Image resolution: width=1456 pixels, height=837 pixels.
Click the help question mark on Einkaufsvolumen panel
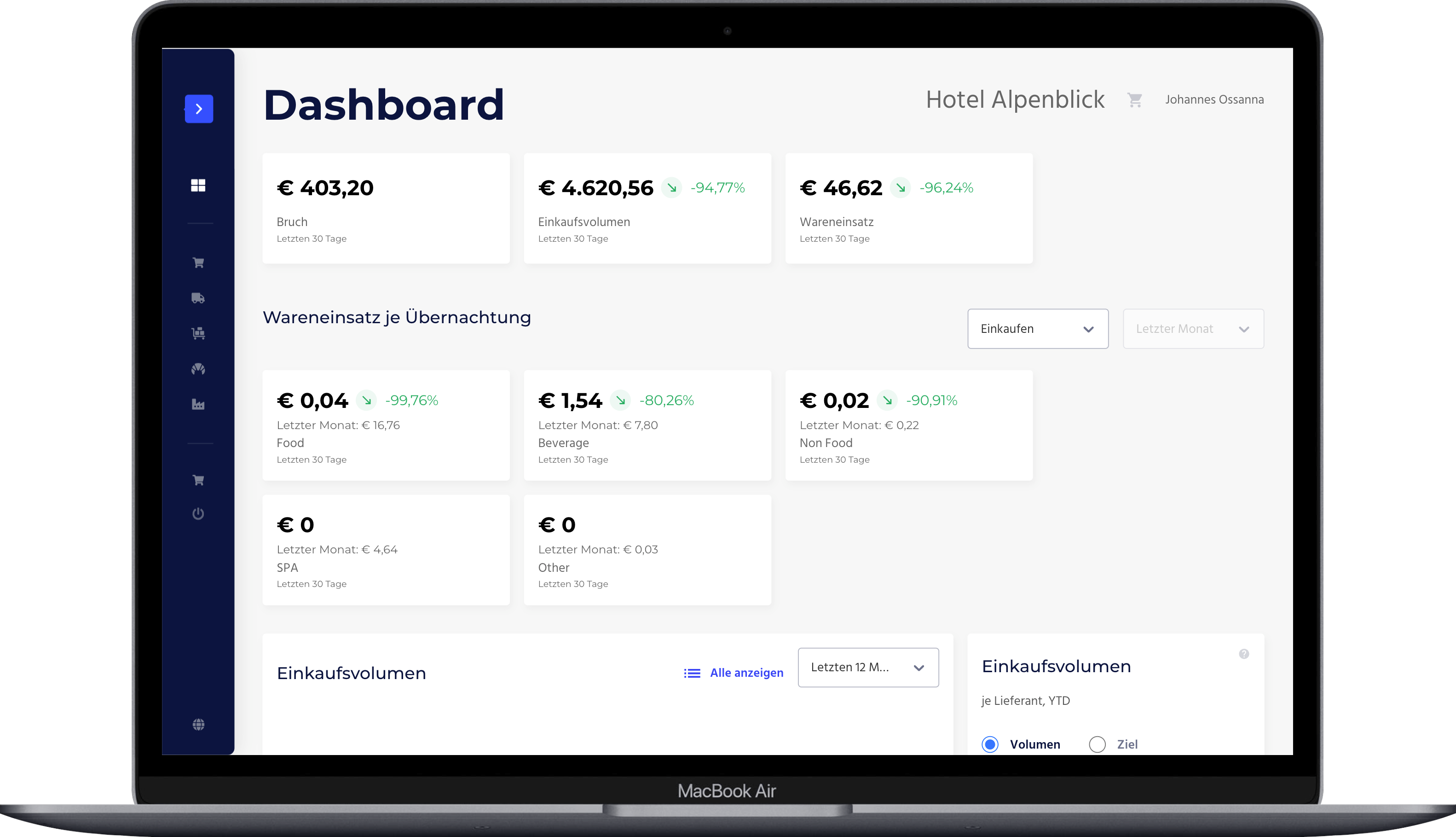tap(1243, 654)
